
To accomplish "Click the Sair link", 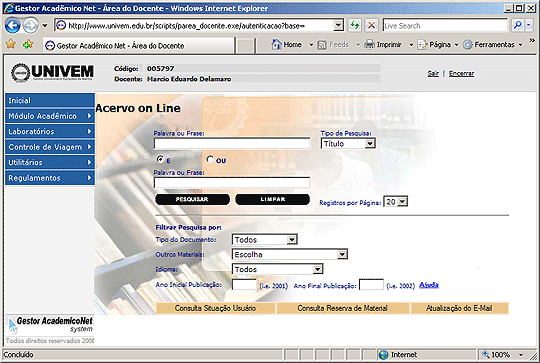I will click(433, 73).
